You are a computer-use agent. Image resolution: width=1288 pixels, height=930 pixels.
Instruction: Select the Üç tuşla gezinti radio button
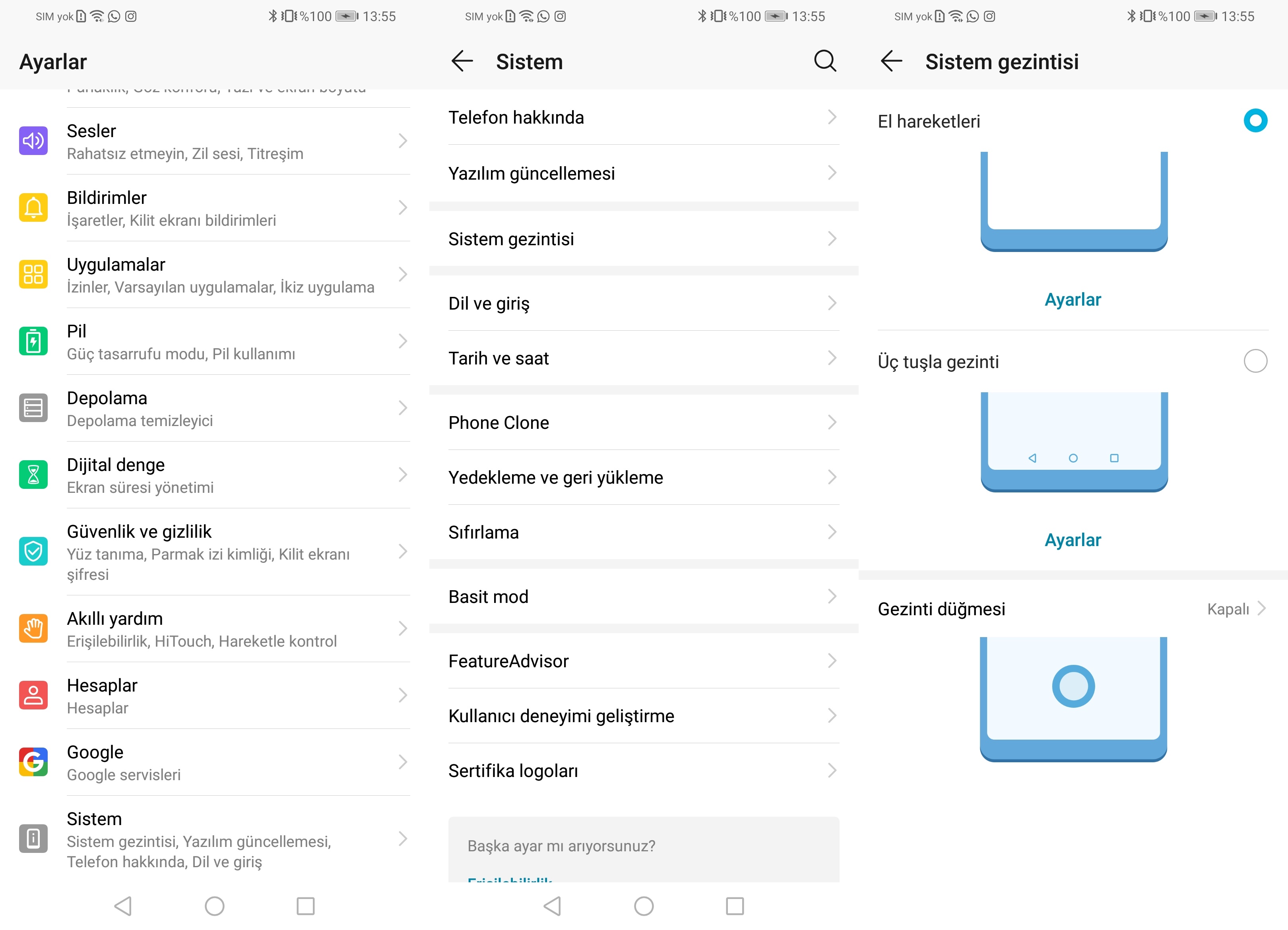pyautogui.click(x=1255, y=361)
